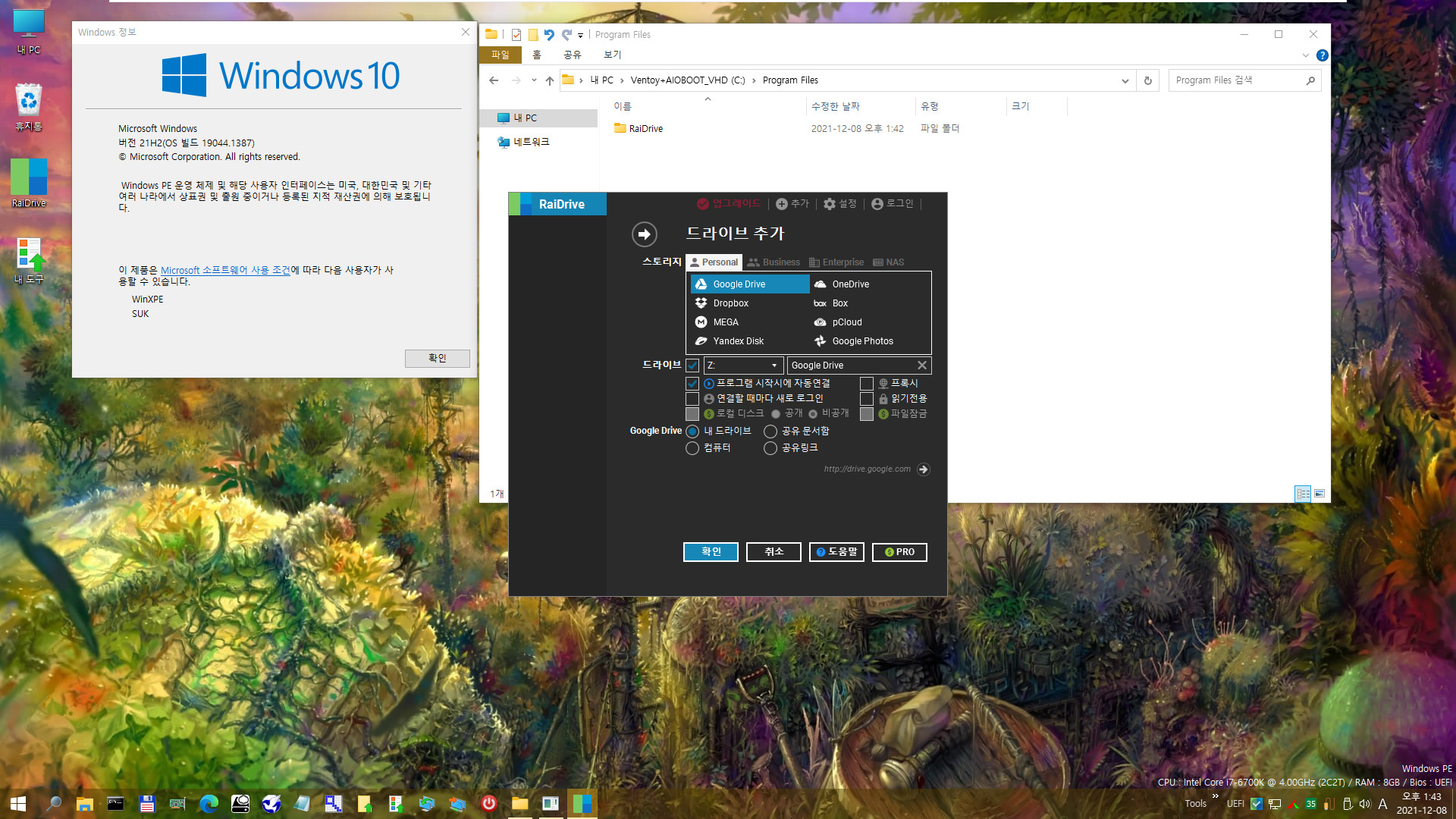Expand path chevron after Program Files folder icon

point(581,80)
